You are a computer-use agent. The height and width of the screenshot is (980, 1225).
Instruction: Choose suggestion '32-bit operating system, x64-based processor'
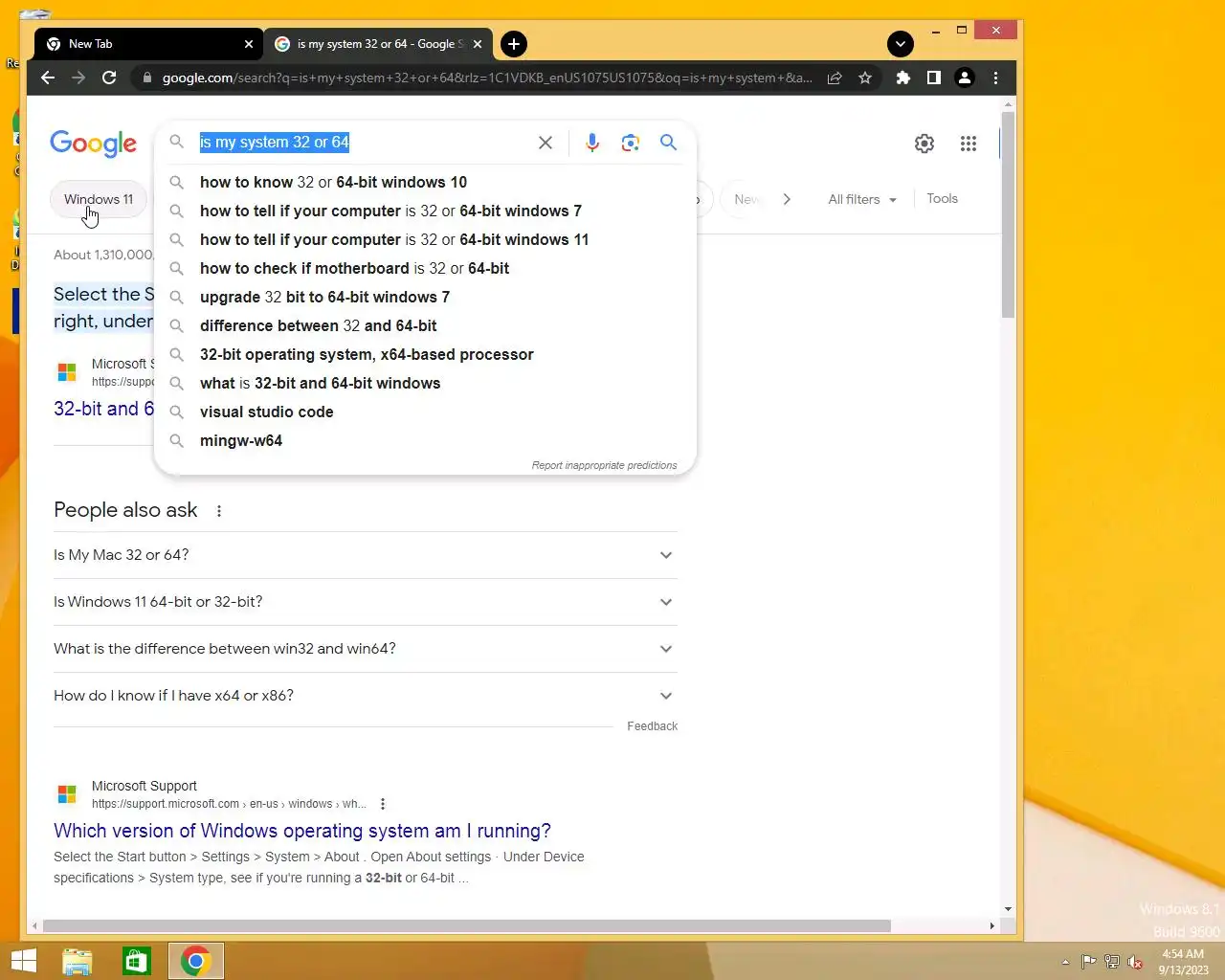coord(425,354)
